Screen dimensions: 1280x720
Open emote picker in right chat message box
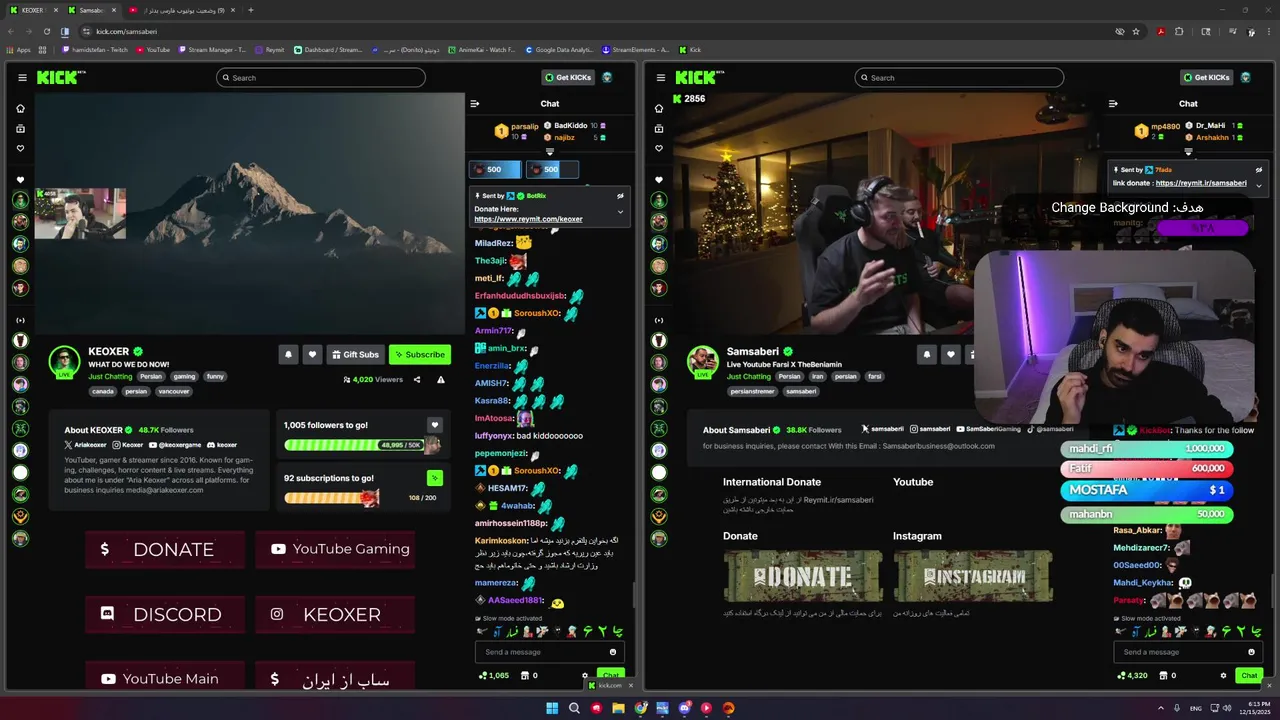[1251, 652]
